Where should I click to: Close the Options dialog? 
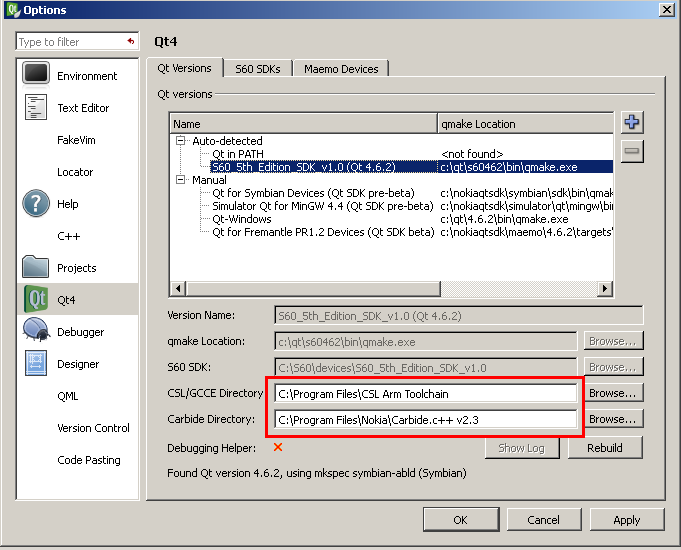click(x=667, y=10)
